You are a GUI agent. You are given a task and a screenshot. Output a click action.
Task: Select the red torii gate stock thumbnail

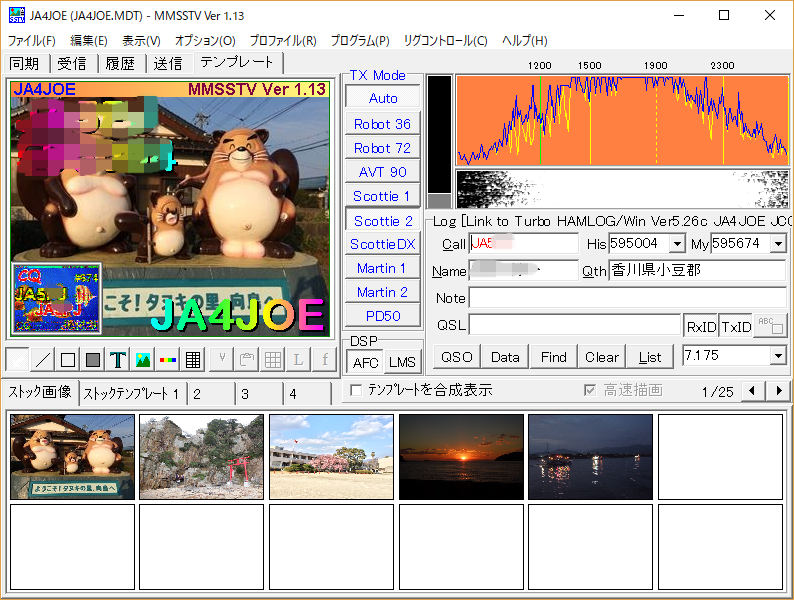202,457
